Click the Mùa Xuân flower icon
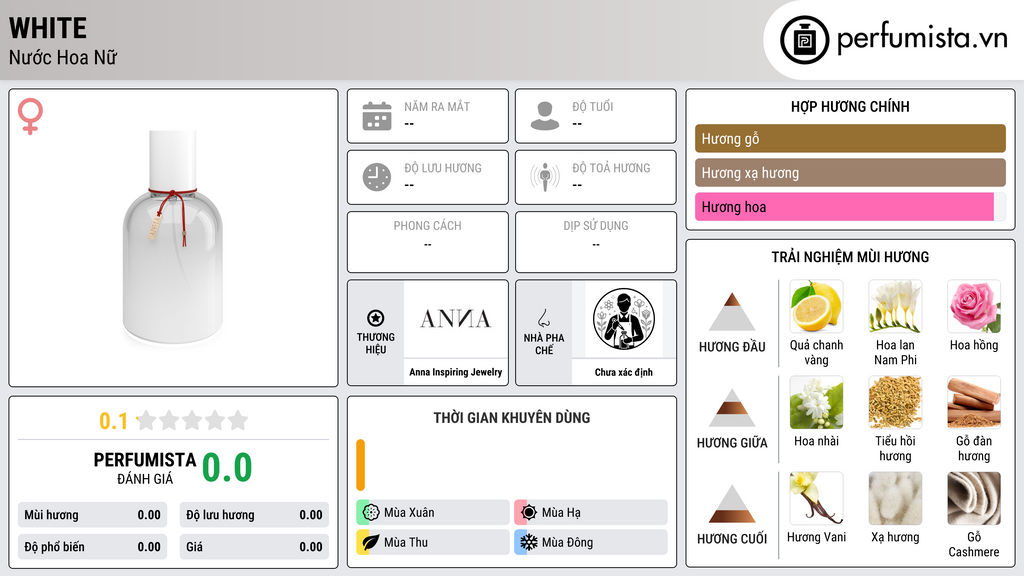Viewport: 1024px width, 576px height. click(x=370, y=513)
